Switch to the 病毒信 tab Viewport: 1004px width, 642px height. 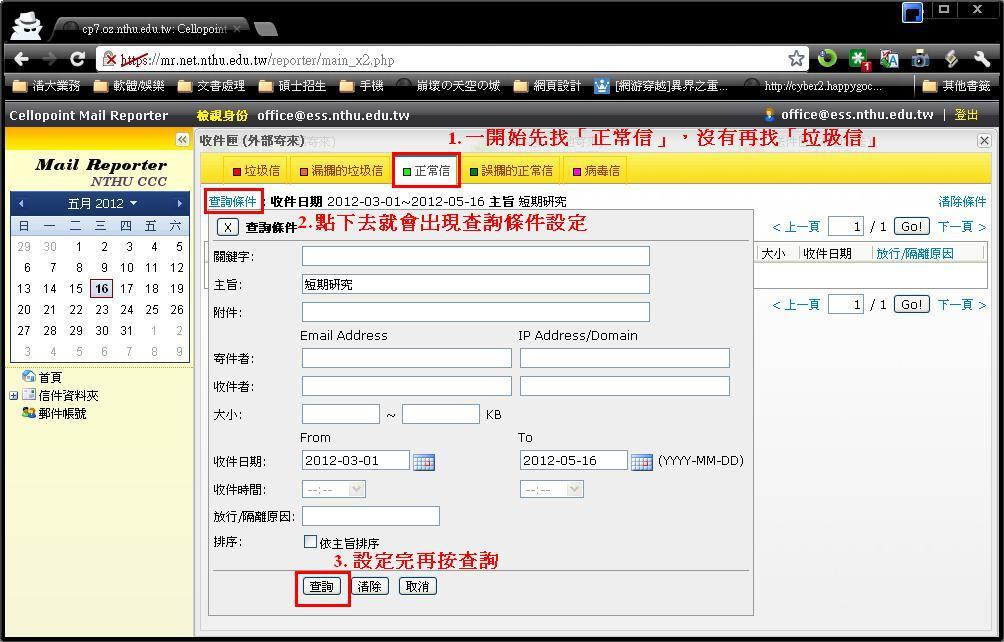tap(595, 171)
